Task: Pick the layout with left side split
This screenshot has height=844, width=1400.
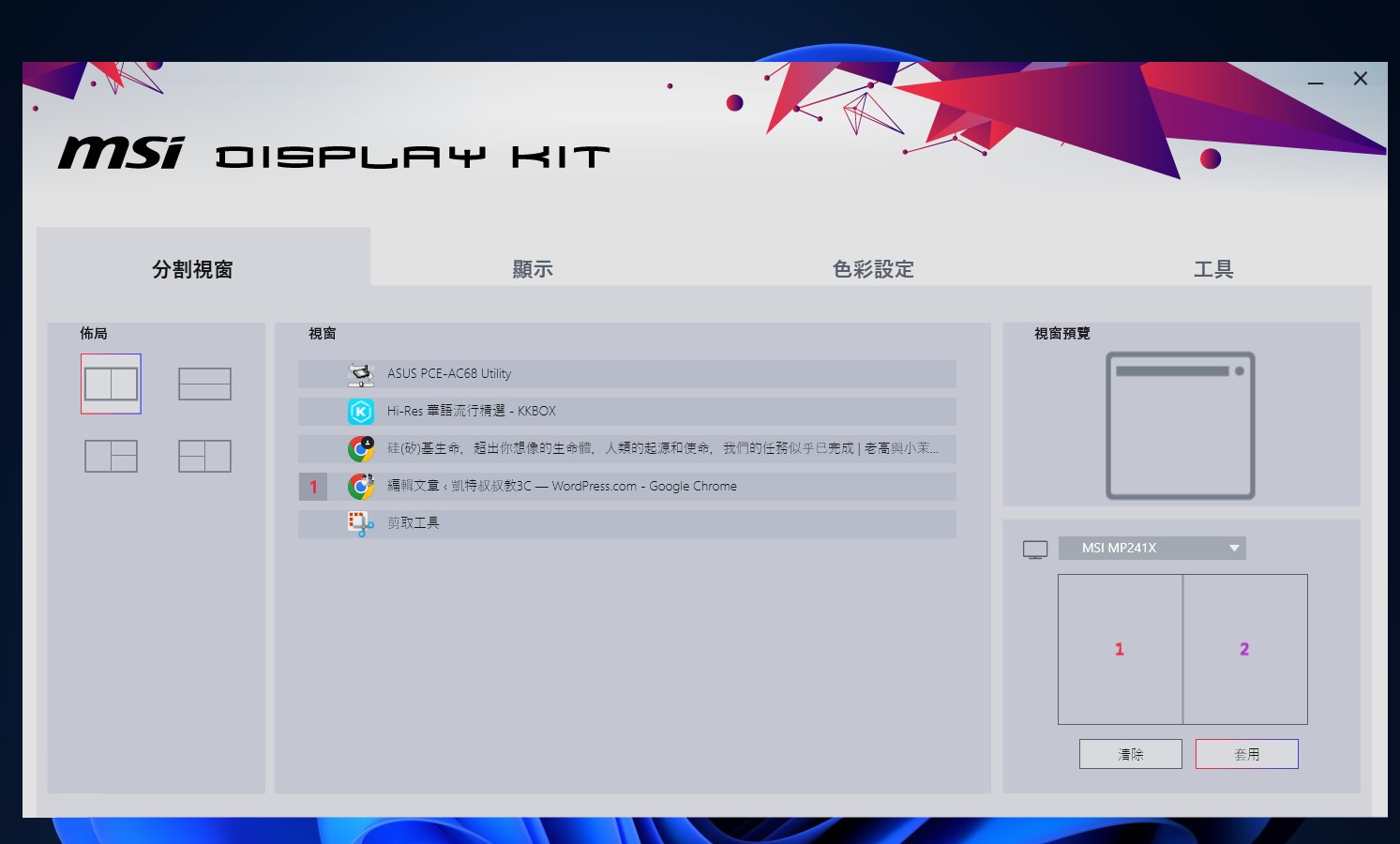Action: coord(204,456)
